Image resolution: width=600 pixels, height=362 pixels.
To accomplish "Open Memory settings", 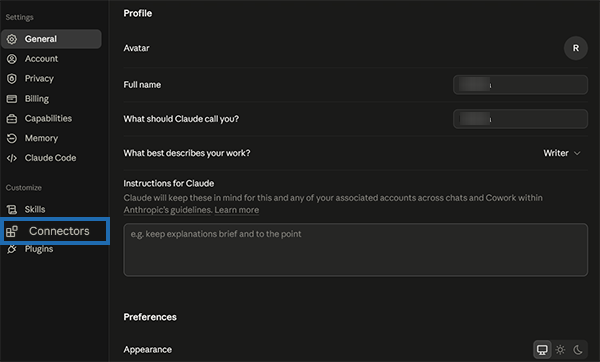I will 51,138.
